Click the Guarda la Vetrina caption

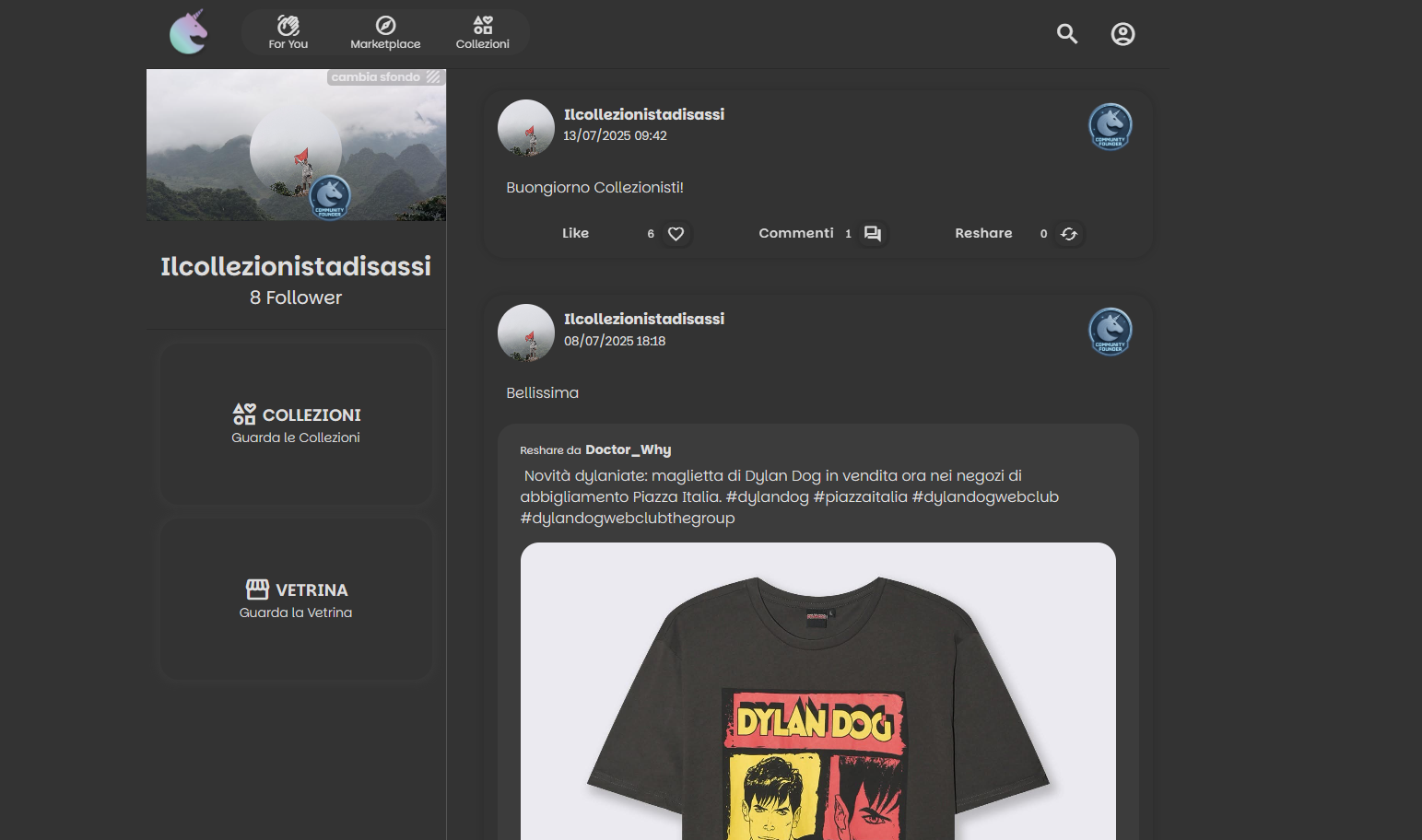pyautogui.click(x=296, y=612)
